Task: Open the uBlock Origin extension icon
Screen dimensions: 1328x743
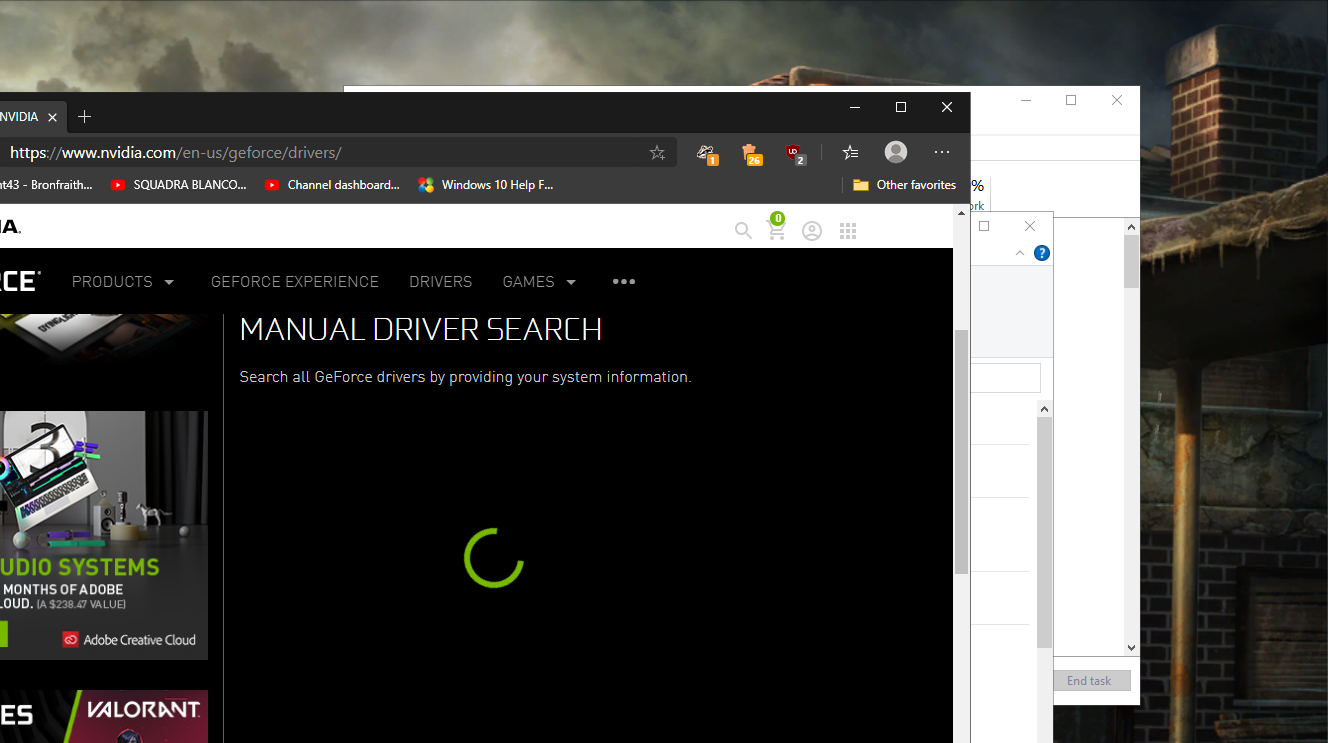Action: click(x=794, y=153)
